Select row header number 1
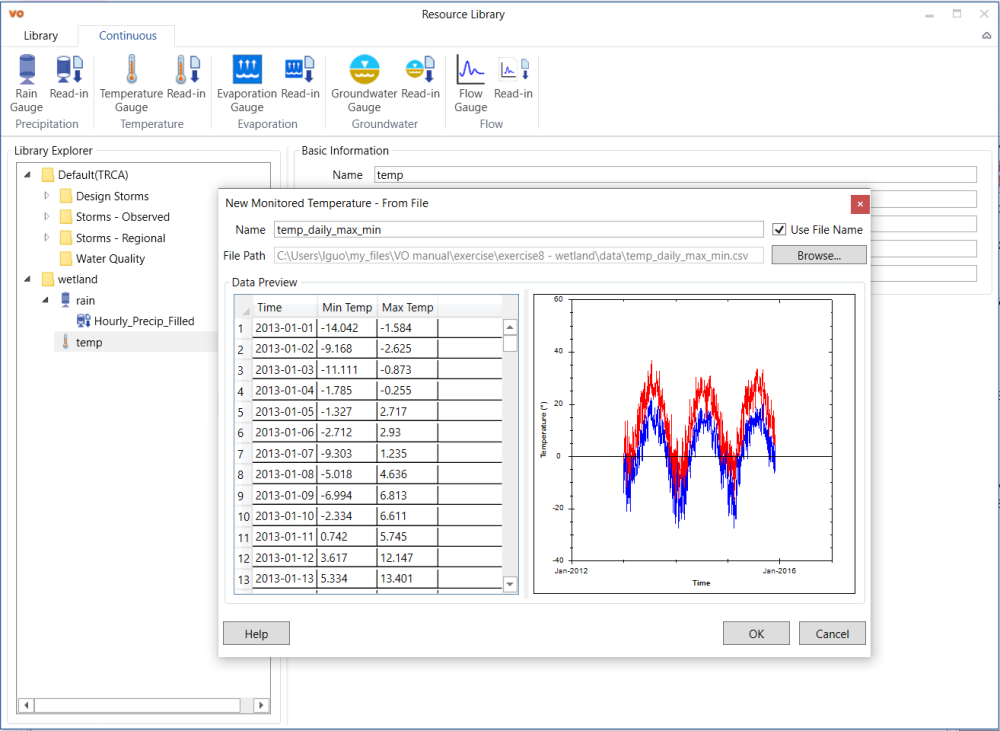The height and width of the screenshot is (731, 1000). tap(242, 329)
